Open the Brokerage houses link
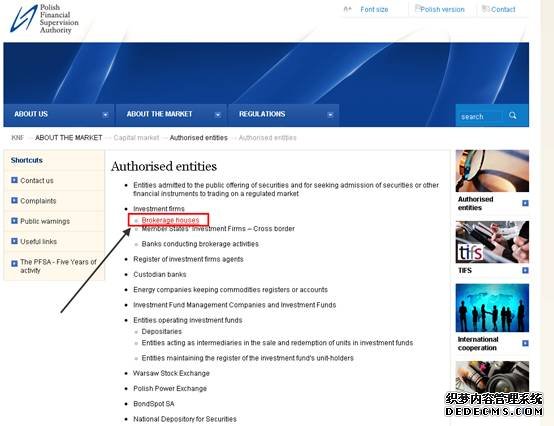 (x=170, y=220)
